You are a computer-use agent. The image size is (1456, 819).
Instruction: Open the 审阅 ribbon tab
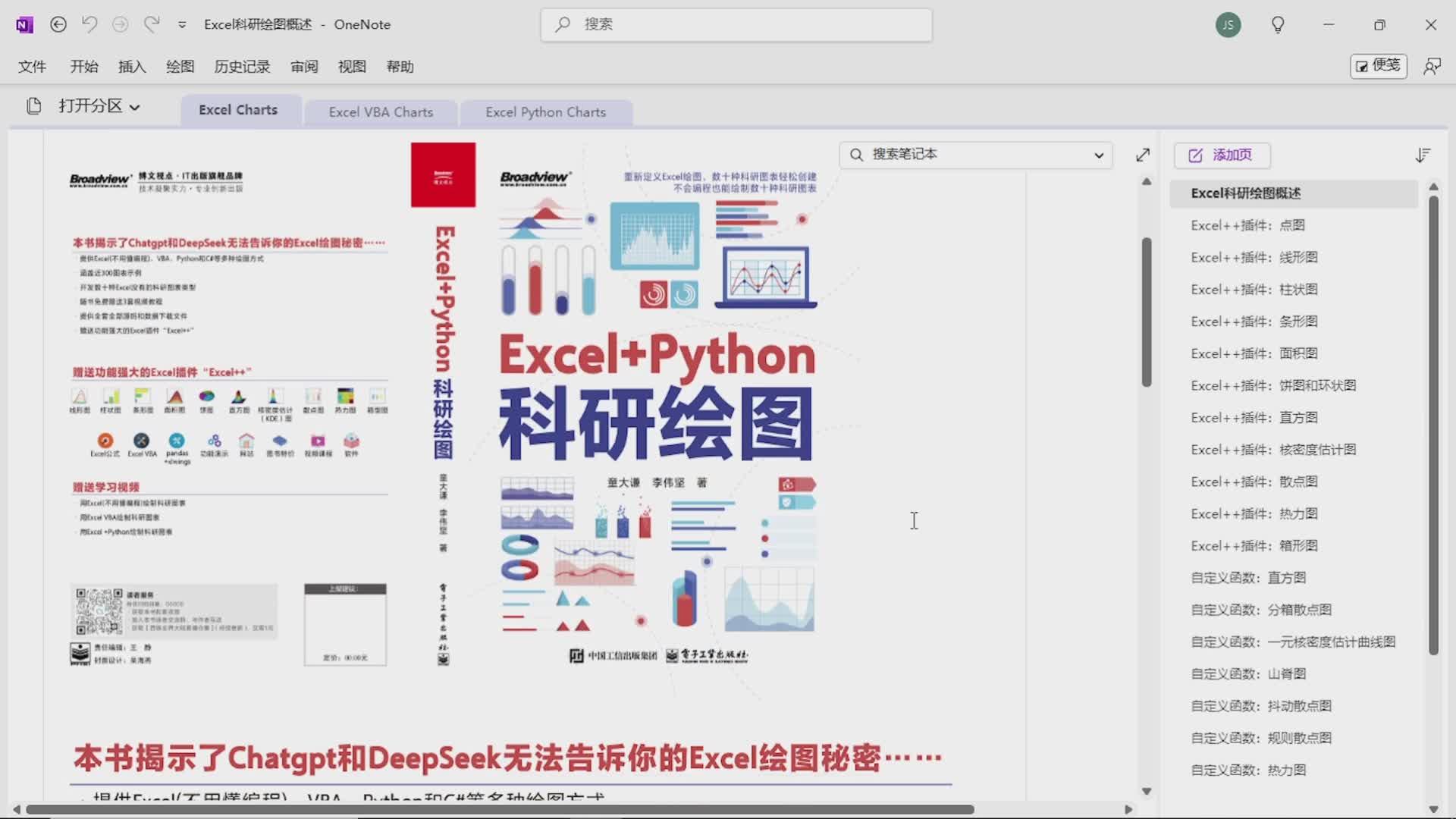point(304,67)
